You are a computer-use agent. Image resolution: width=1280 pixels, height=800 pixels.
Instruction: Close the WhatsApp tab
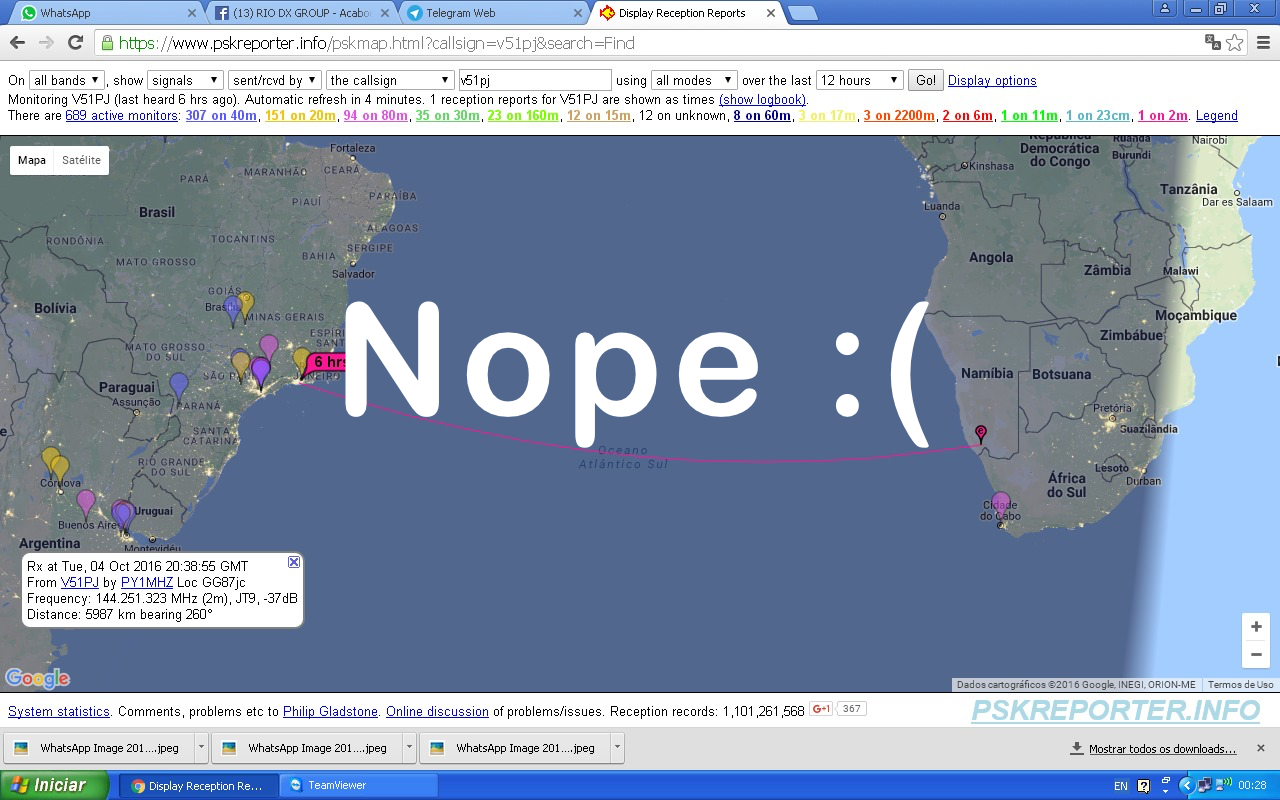(x=192, y=13)
